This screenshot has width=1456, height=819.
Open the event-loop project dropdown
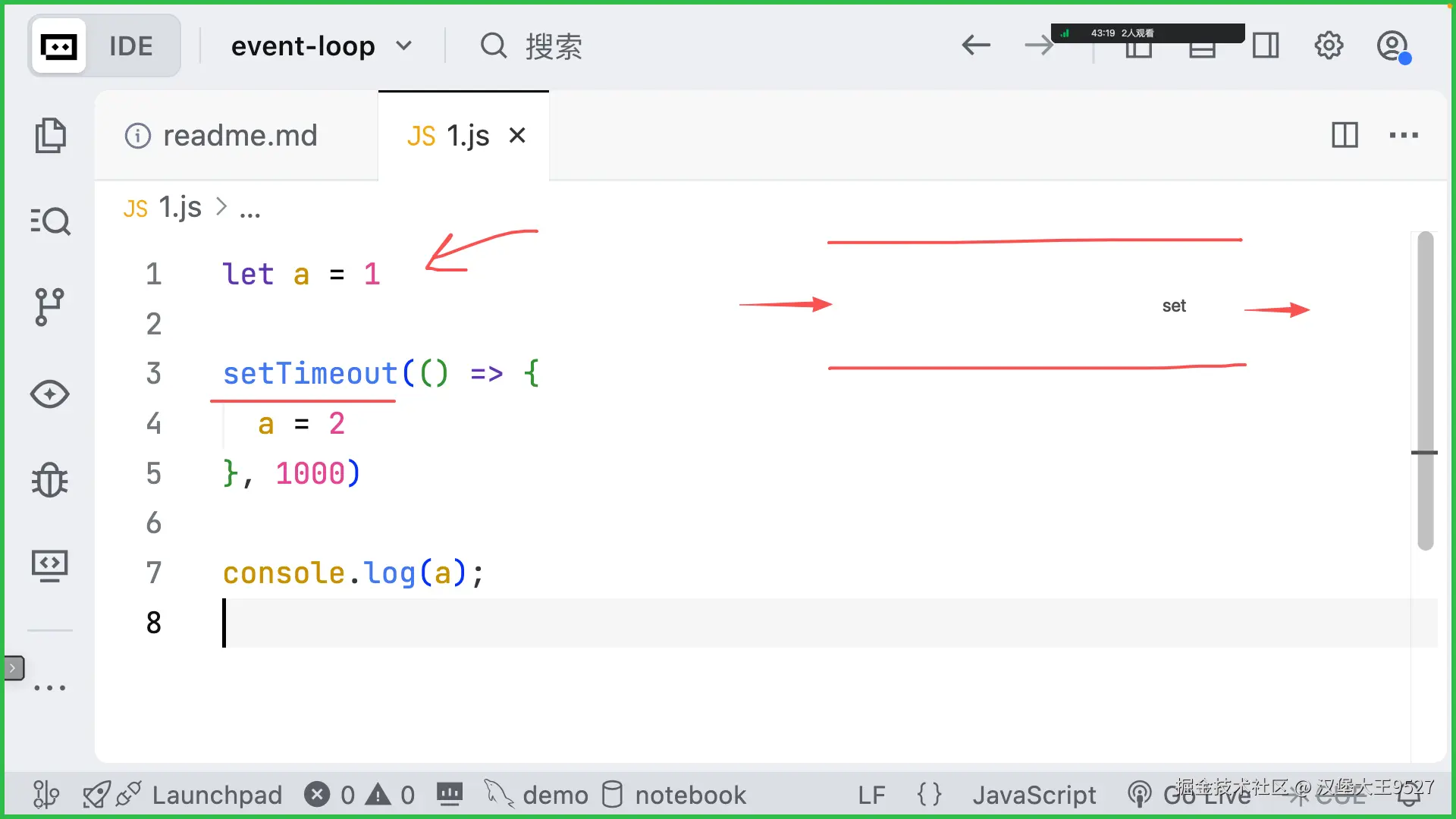[x=322, y=46]
